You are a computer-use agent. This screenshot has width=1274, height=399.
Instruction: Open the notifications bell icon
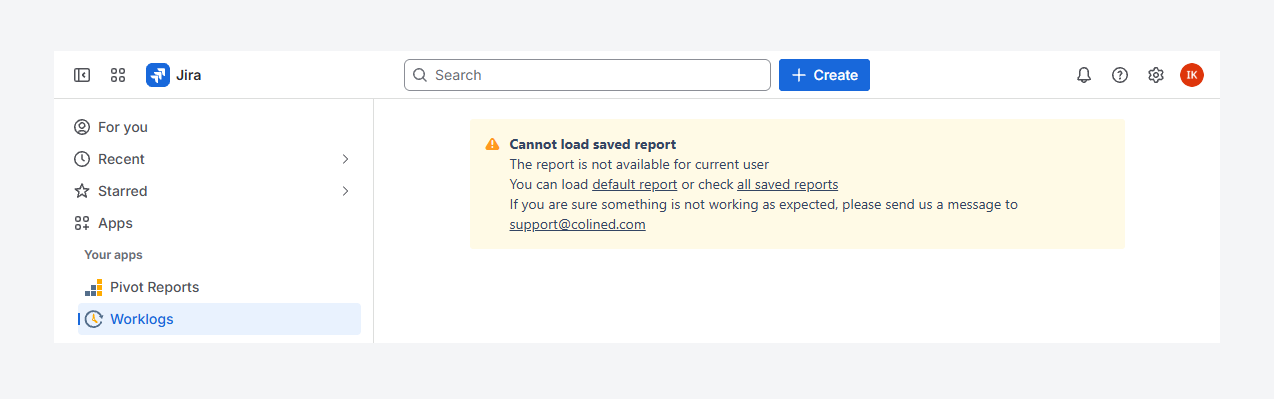click(1084, 75)
